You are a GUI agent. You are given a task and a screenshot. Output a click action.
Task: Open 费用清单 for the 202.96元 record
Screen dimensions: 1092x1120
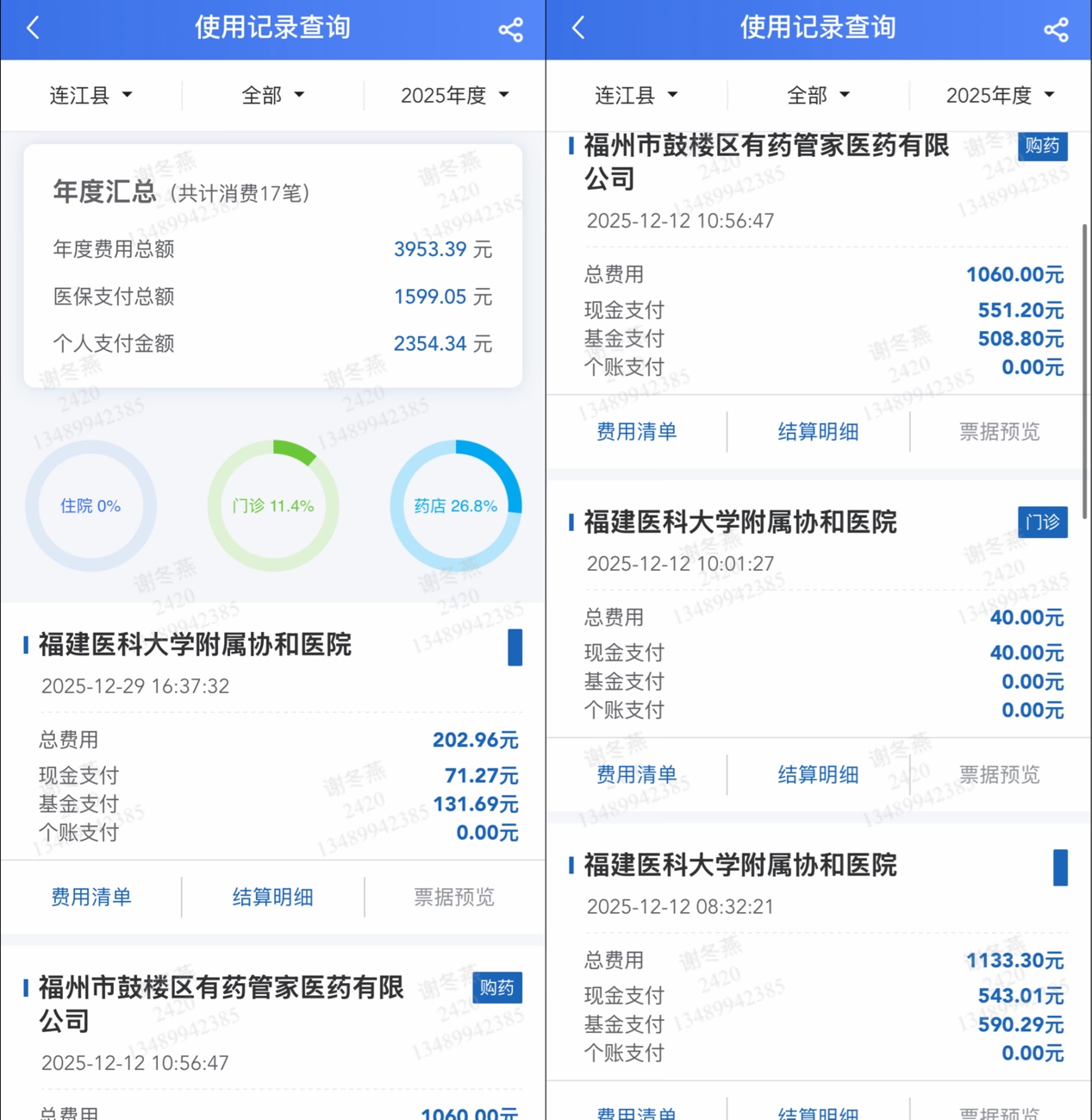coord(91,898)
